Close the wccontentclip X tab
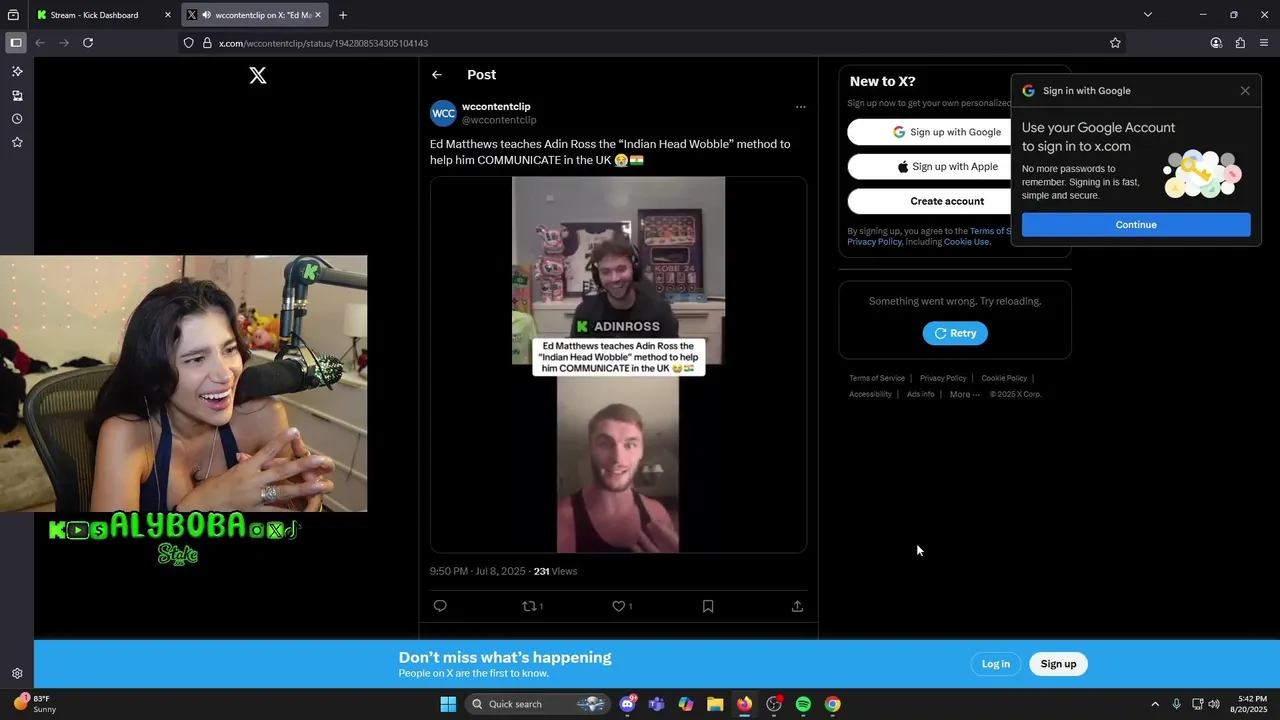The width and height of the screenshot is (1280, 720). (x=318, y=15)
